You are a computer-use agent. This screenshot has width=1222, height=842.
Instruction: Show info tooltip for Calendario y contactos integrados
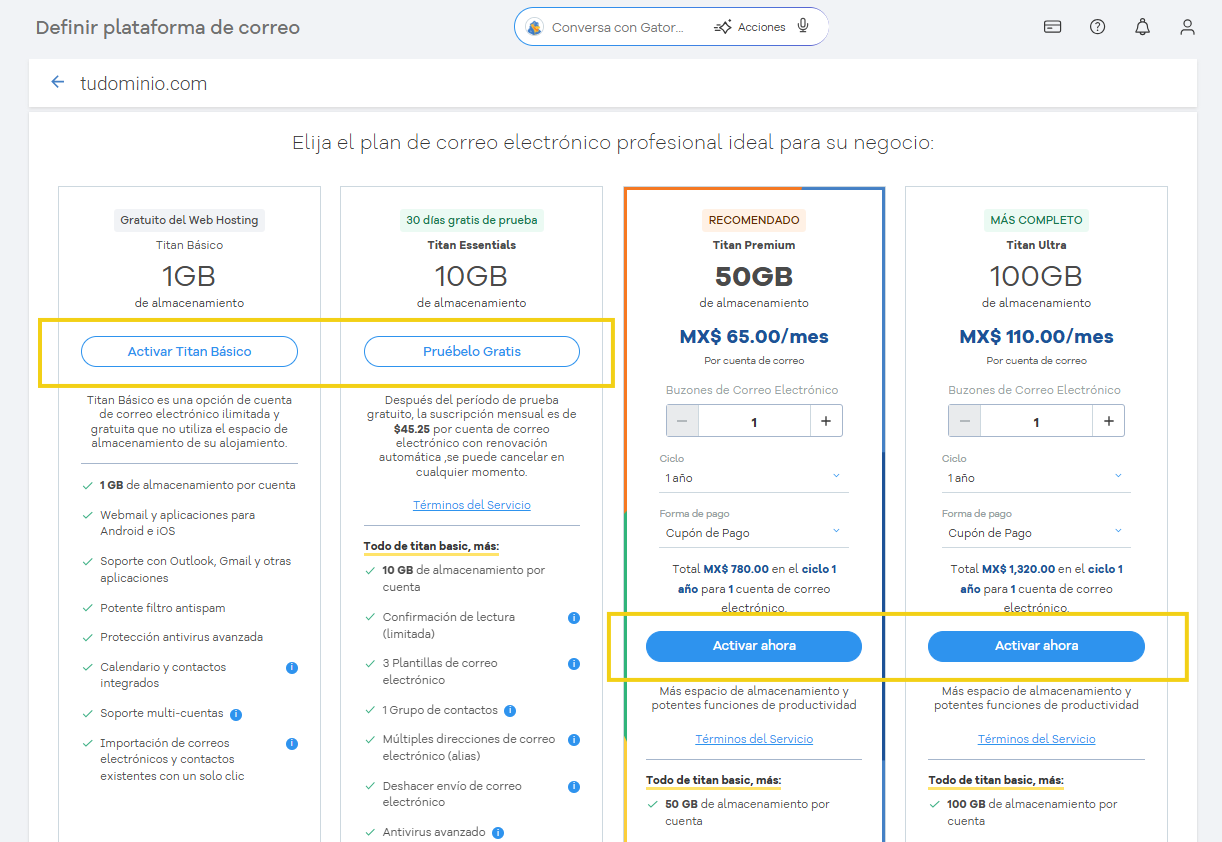[x=292, y=667]
